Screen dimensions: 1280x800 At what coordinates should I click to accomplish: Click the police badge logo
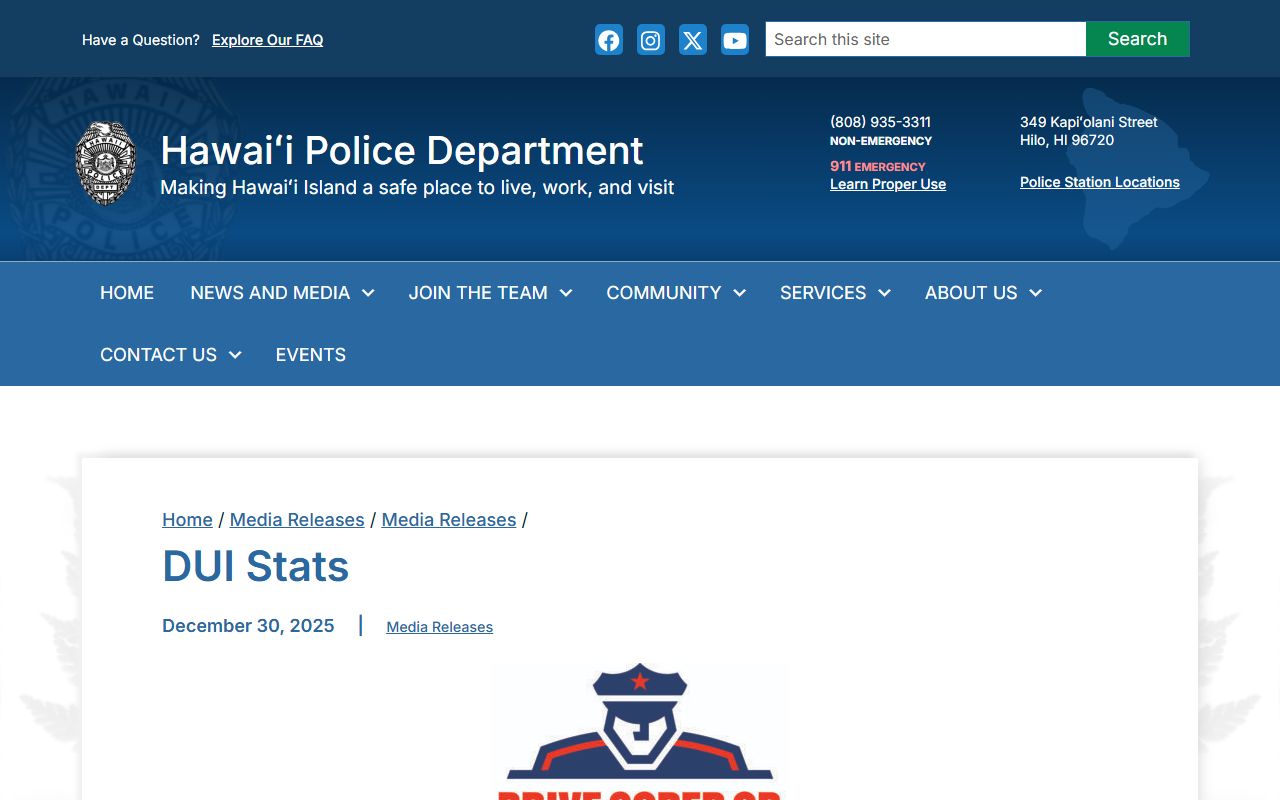point(106,164)
